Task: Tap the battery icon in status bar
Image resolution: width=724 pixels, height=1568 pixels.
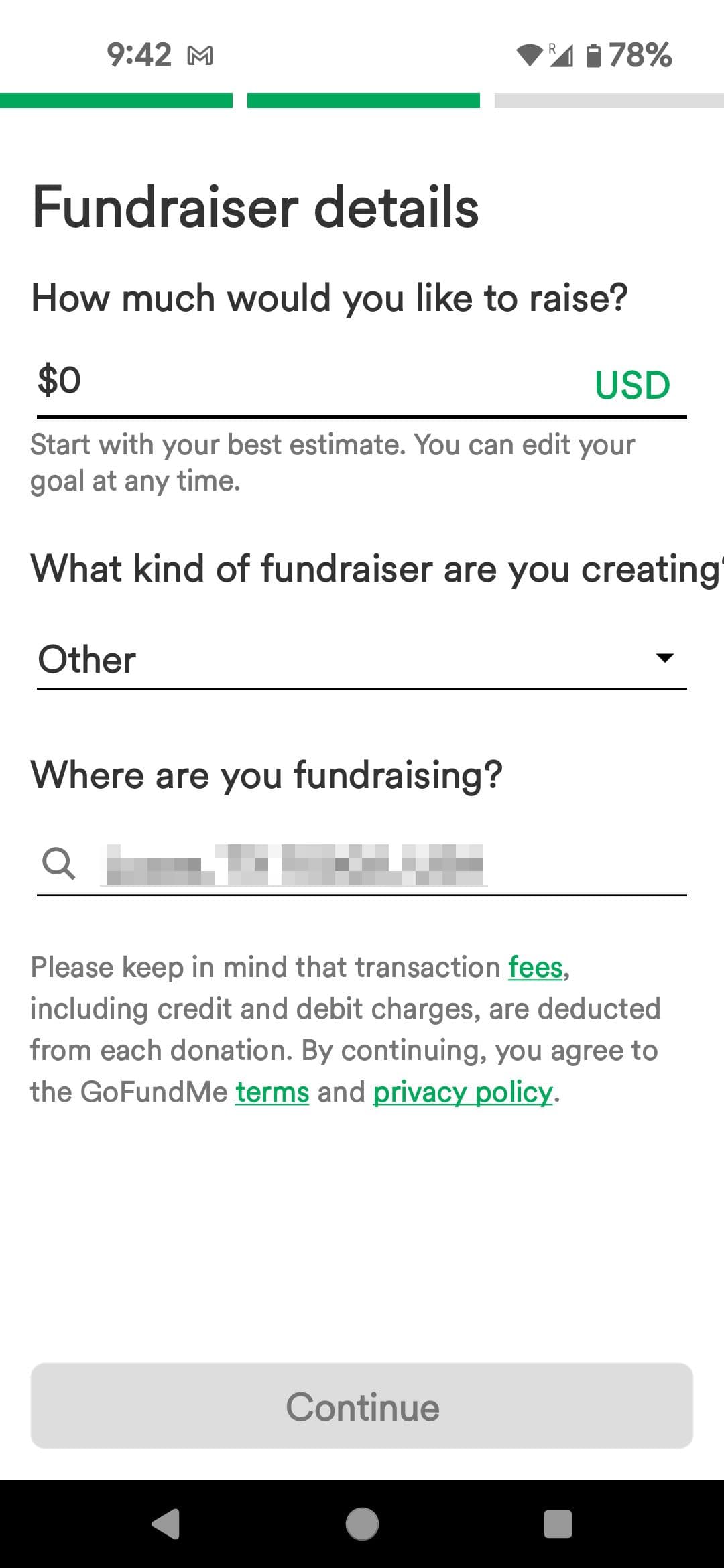Action: pos(593,55)
